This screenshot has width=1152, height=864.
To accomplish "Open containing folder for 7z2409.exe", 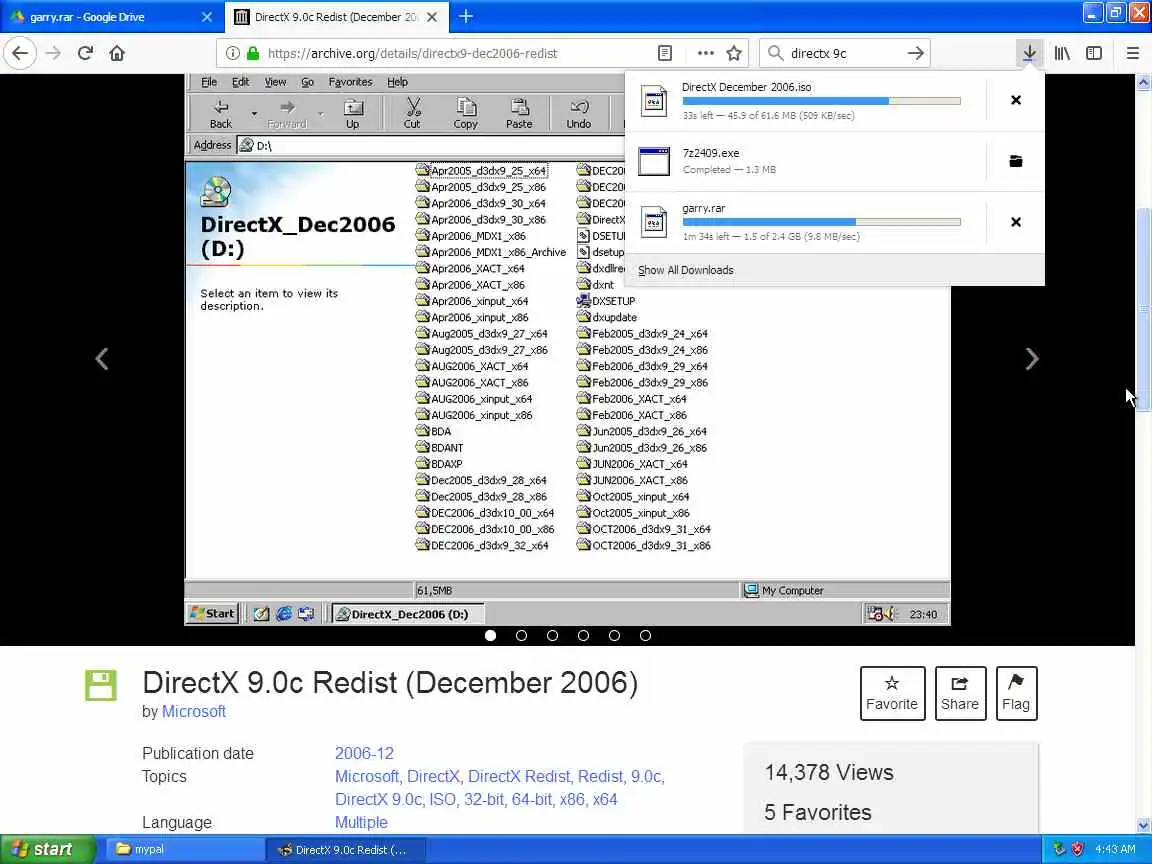I will click(1015, 161).
